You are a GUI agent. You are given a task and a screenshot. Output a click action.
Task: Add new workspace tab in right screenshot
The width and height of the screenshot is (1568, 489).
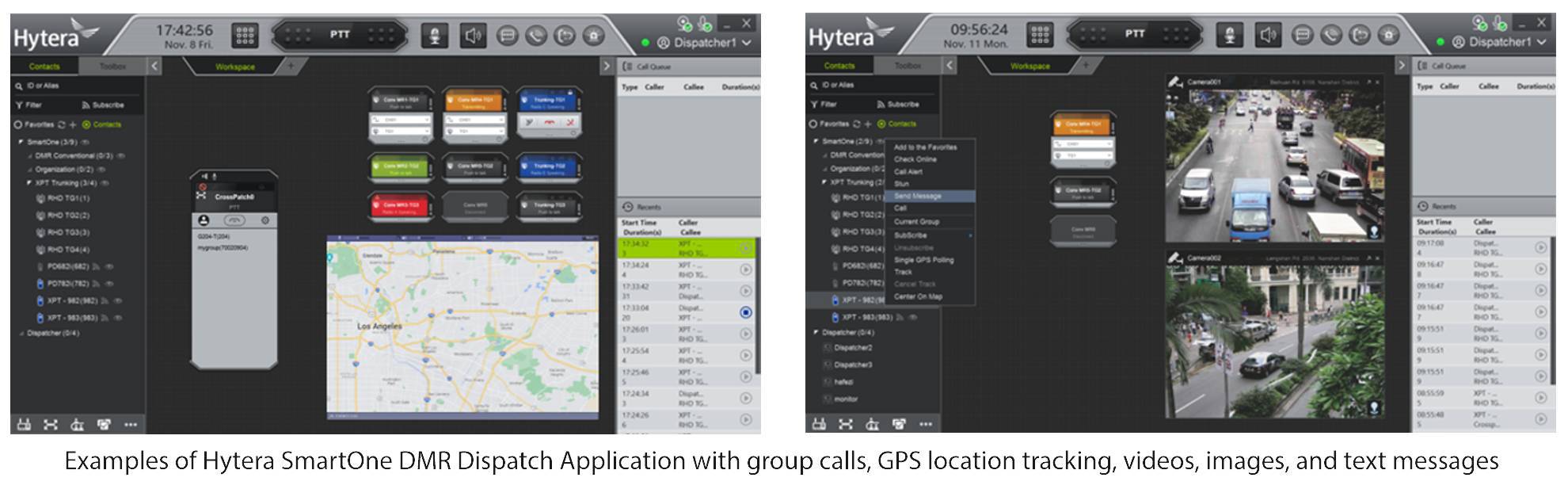pyautogui.click(x=1086, y=66)
